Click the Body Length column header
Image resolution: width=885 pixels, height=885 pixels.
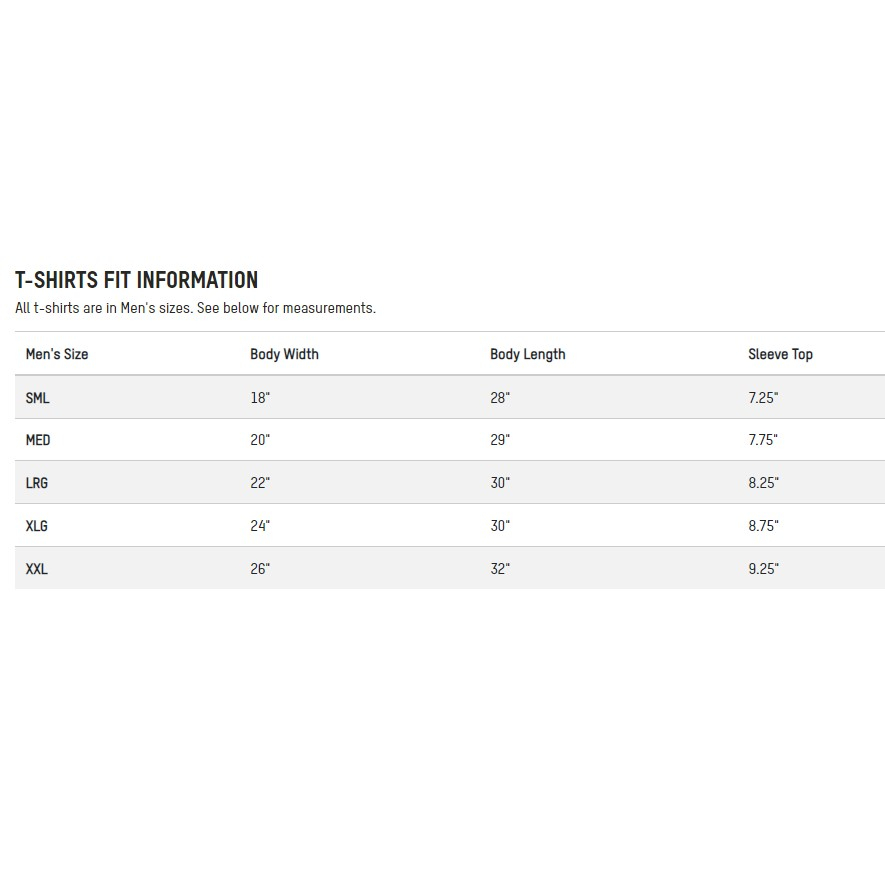pos(527,354)
